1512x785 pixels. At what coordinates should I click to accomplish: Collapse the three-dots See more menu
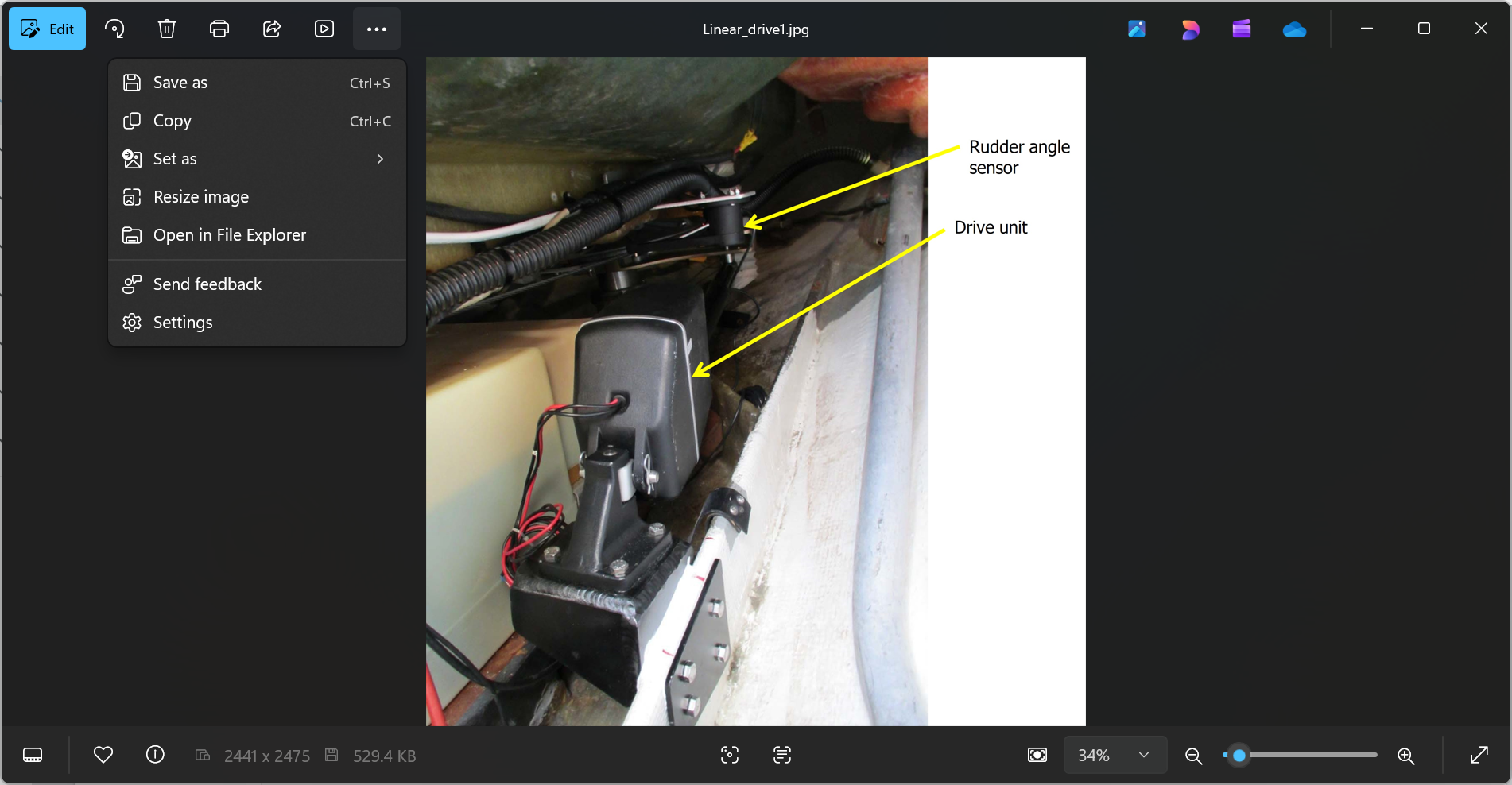tap(377, 29)
